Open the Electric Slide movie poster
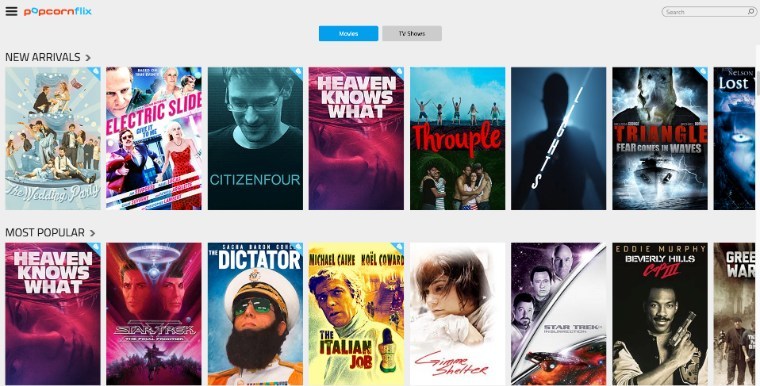This screenshot has height=386, width=760. click(x=154, y=138)
